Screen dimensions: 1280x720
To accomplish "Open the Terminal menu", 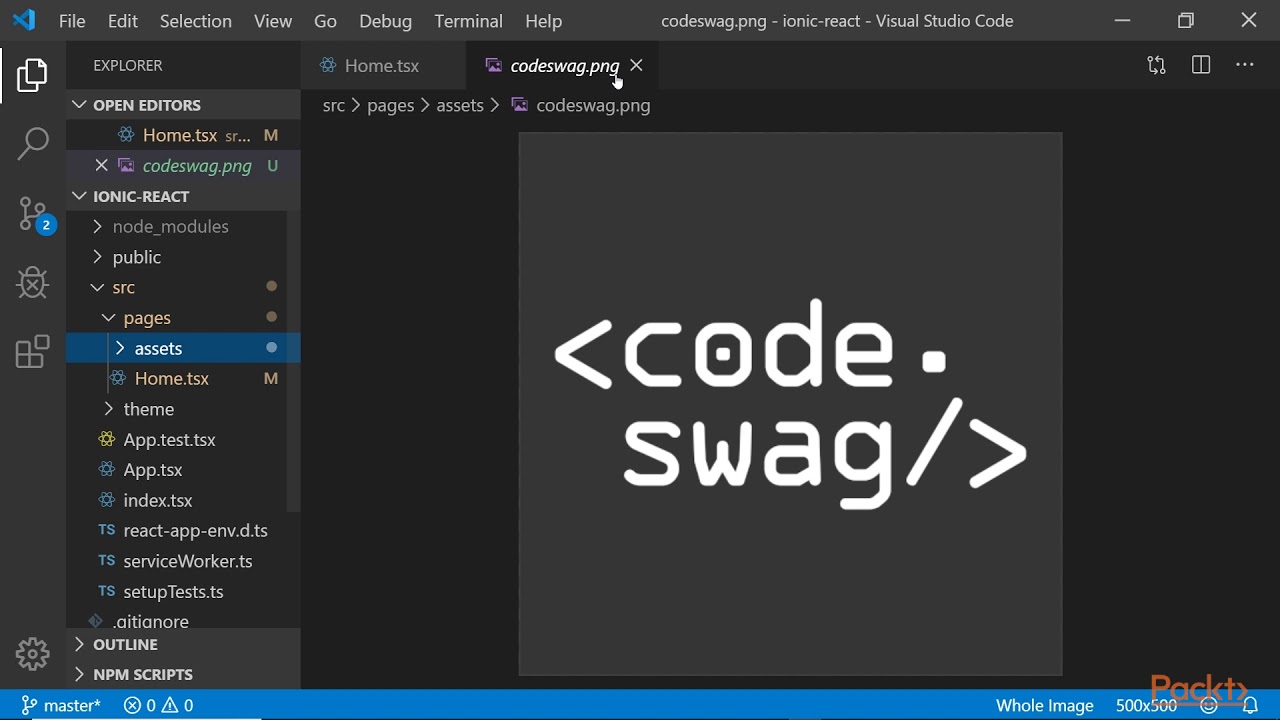I will (x=469, y=21).
